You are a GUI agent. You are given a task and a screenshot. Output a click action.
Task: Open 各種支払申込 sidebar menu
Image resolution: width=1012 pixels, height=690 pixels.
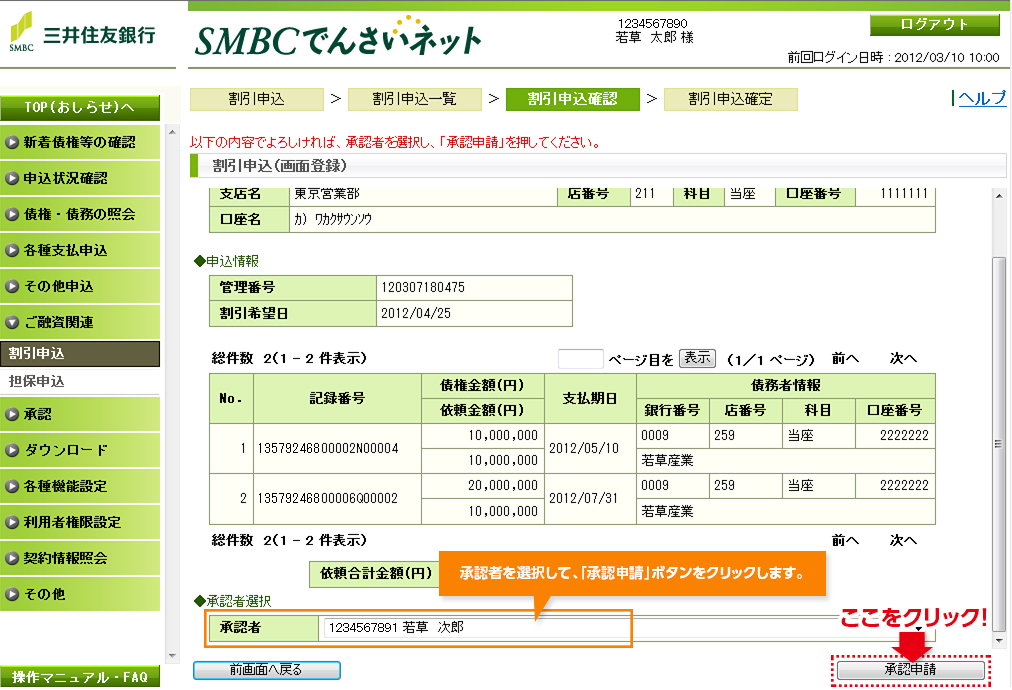(80, 250)
